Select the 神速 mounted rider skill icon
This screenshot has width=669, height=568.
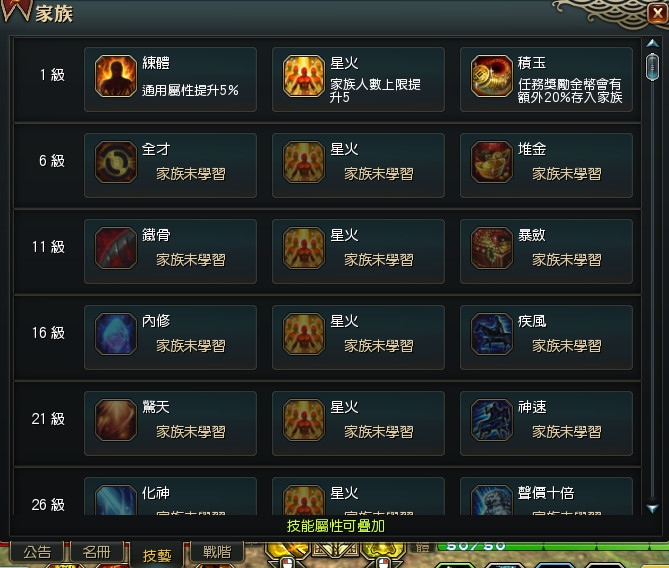492,420
